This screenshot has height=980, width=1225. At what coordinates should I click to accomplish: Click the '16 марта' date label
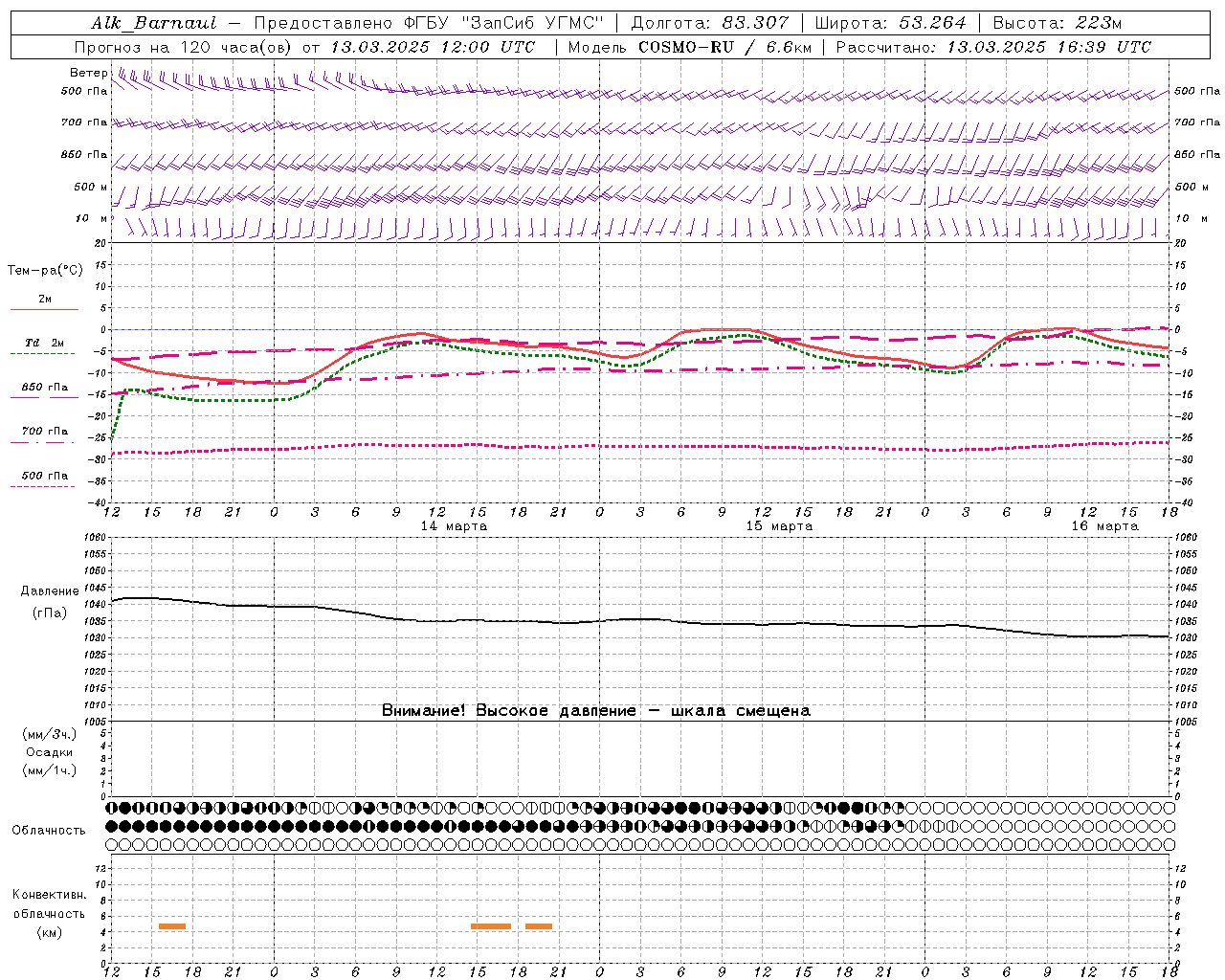tap(1104, 525)
